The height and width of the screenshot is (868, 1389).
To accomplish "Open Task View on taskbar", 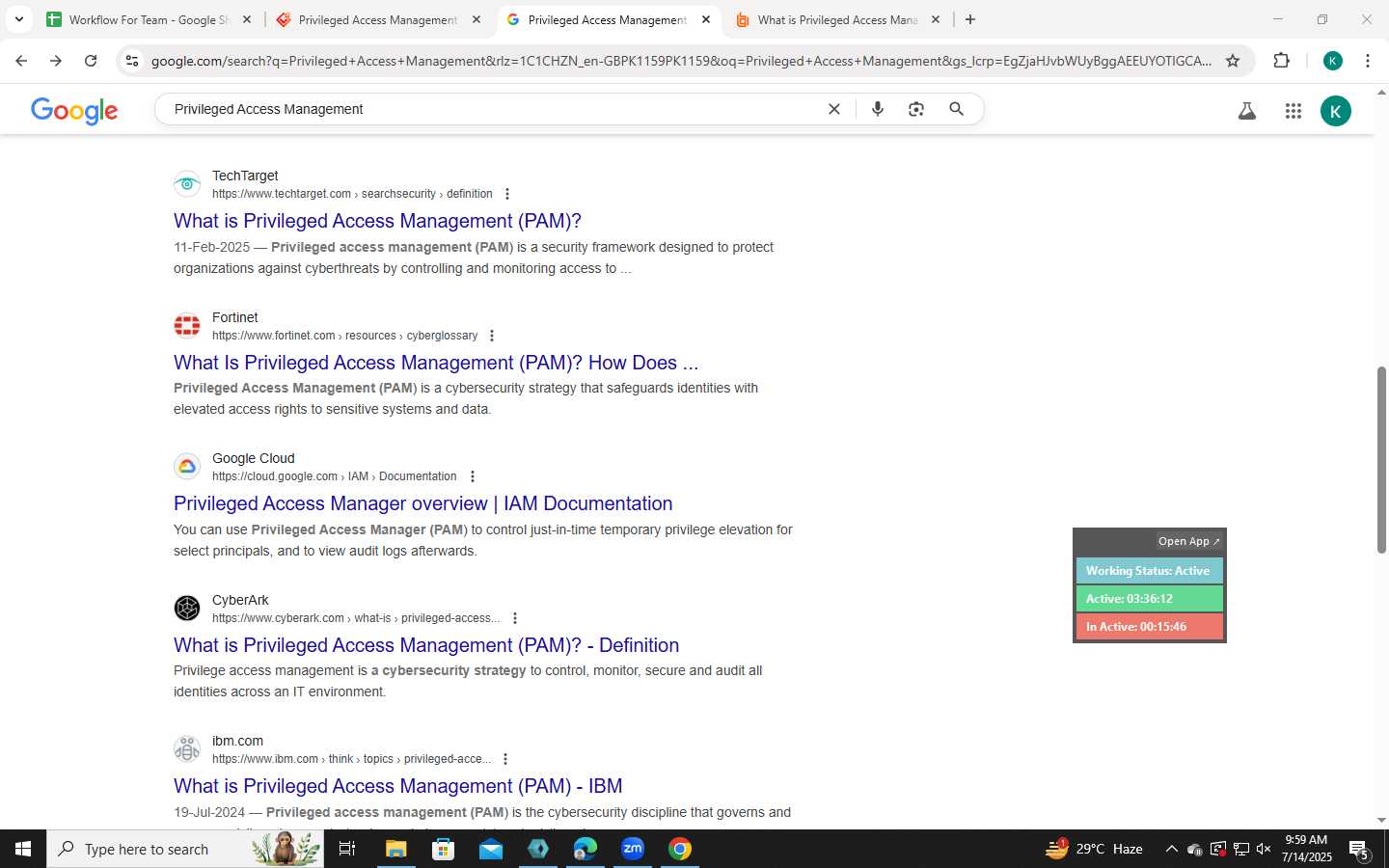I will click(347, 849).
